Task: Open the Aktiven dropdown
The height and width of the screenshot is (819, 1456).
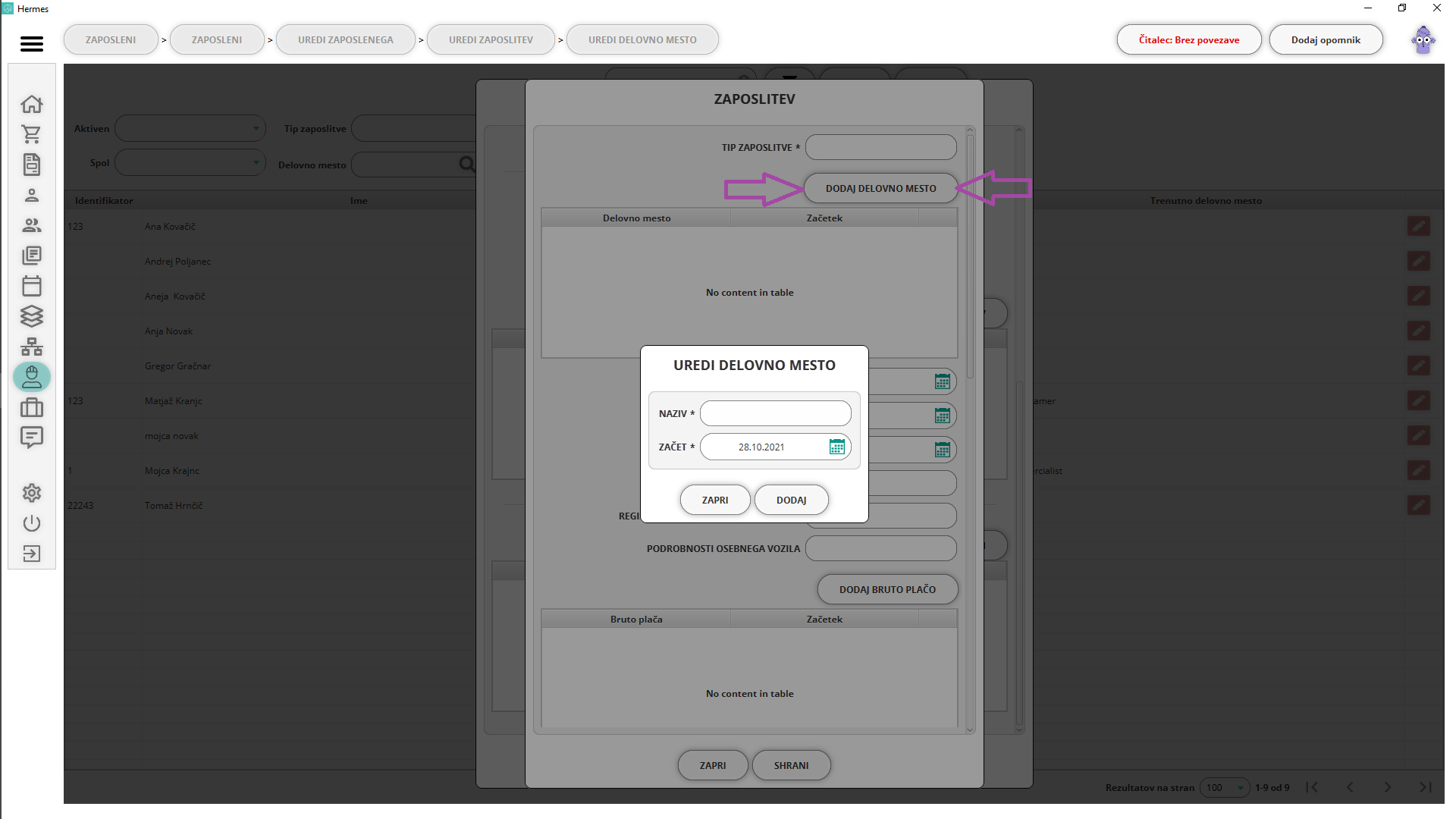Action: coord(190,128)
